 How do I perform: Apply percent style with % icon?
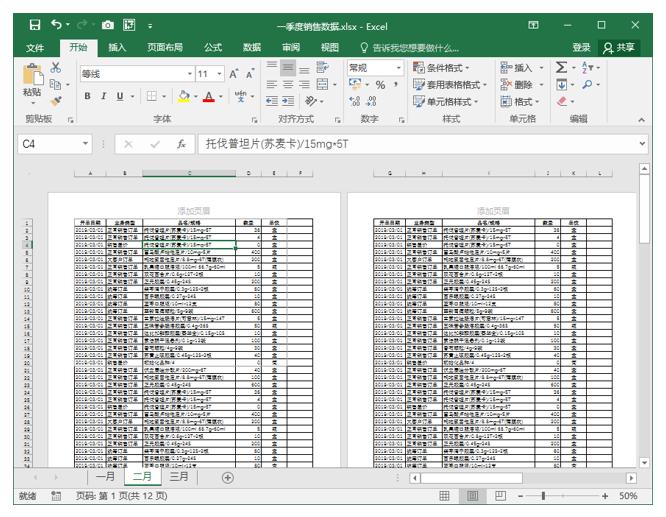[381, 85]
